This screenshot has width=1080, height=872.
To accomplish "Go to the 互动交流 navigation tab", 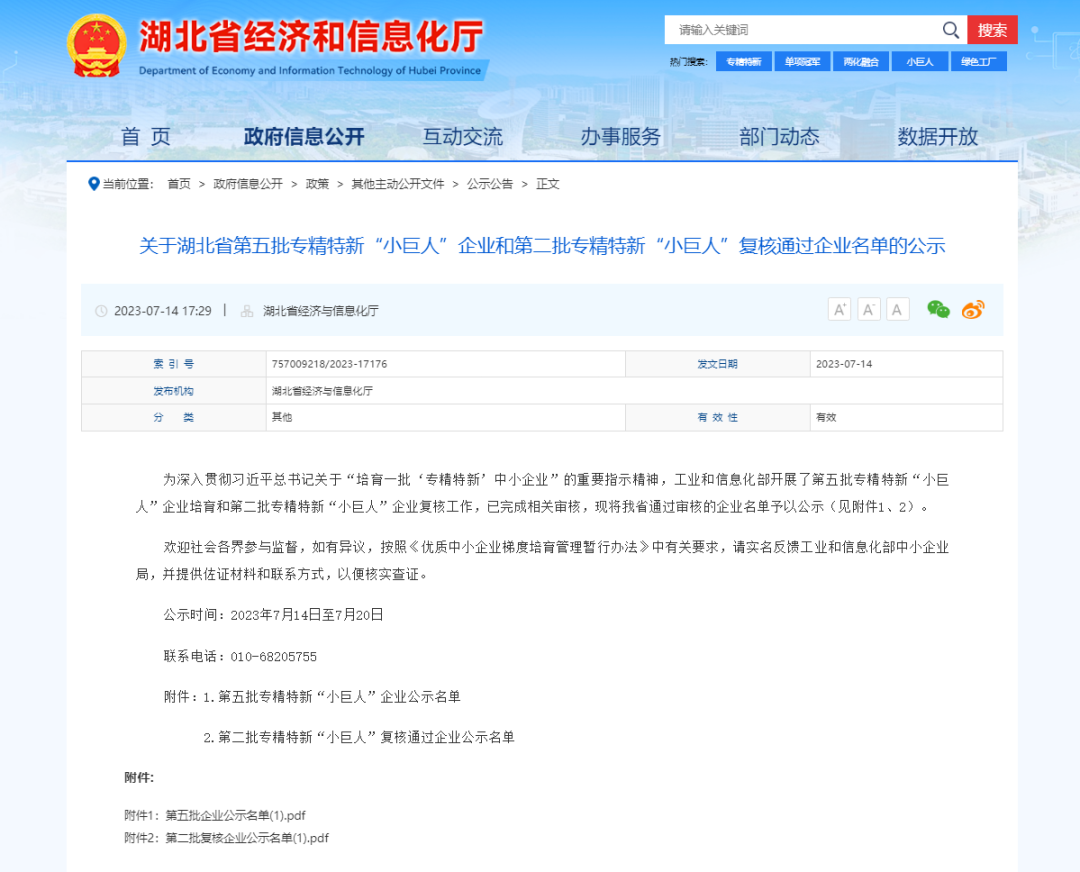I will coord(462,137).
